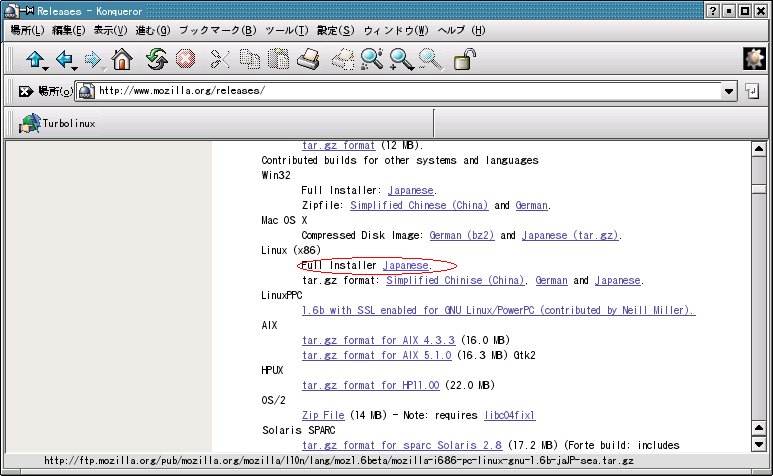Screen dimensions: 773x476
Task: Click the OS/2 Zip File link
Action: coord(323,415)
